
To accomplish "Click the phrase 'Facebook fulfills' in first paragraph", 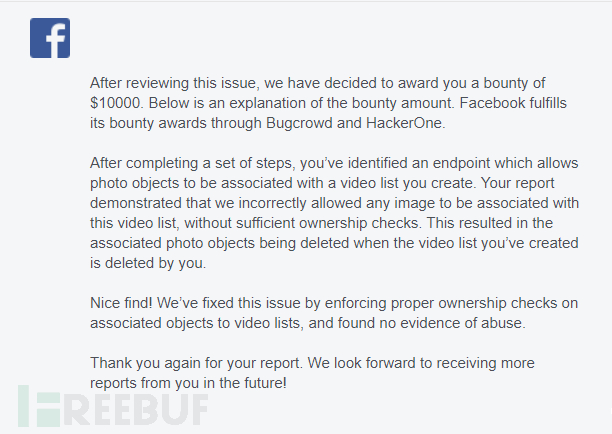I will (x=513, y=103).
